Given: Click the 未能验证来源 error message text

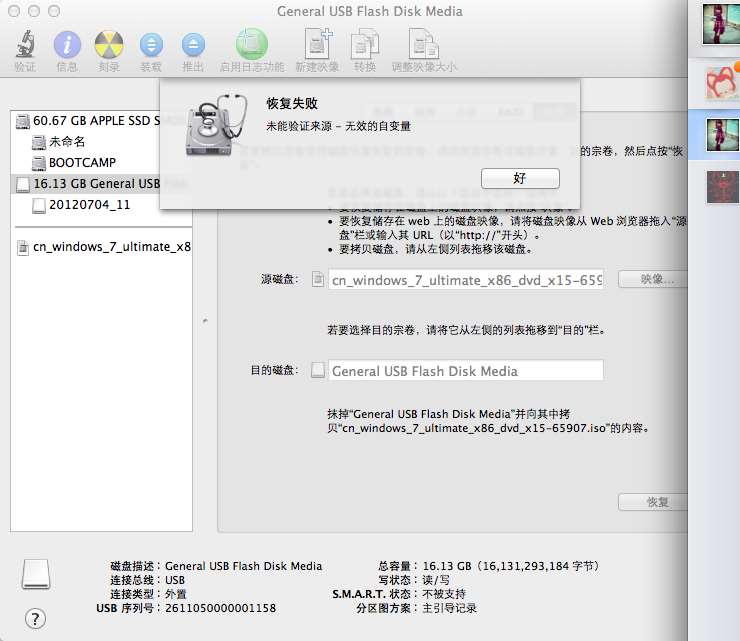Looking at the screenshot, I should click(338, 126).
